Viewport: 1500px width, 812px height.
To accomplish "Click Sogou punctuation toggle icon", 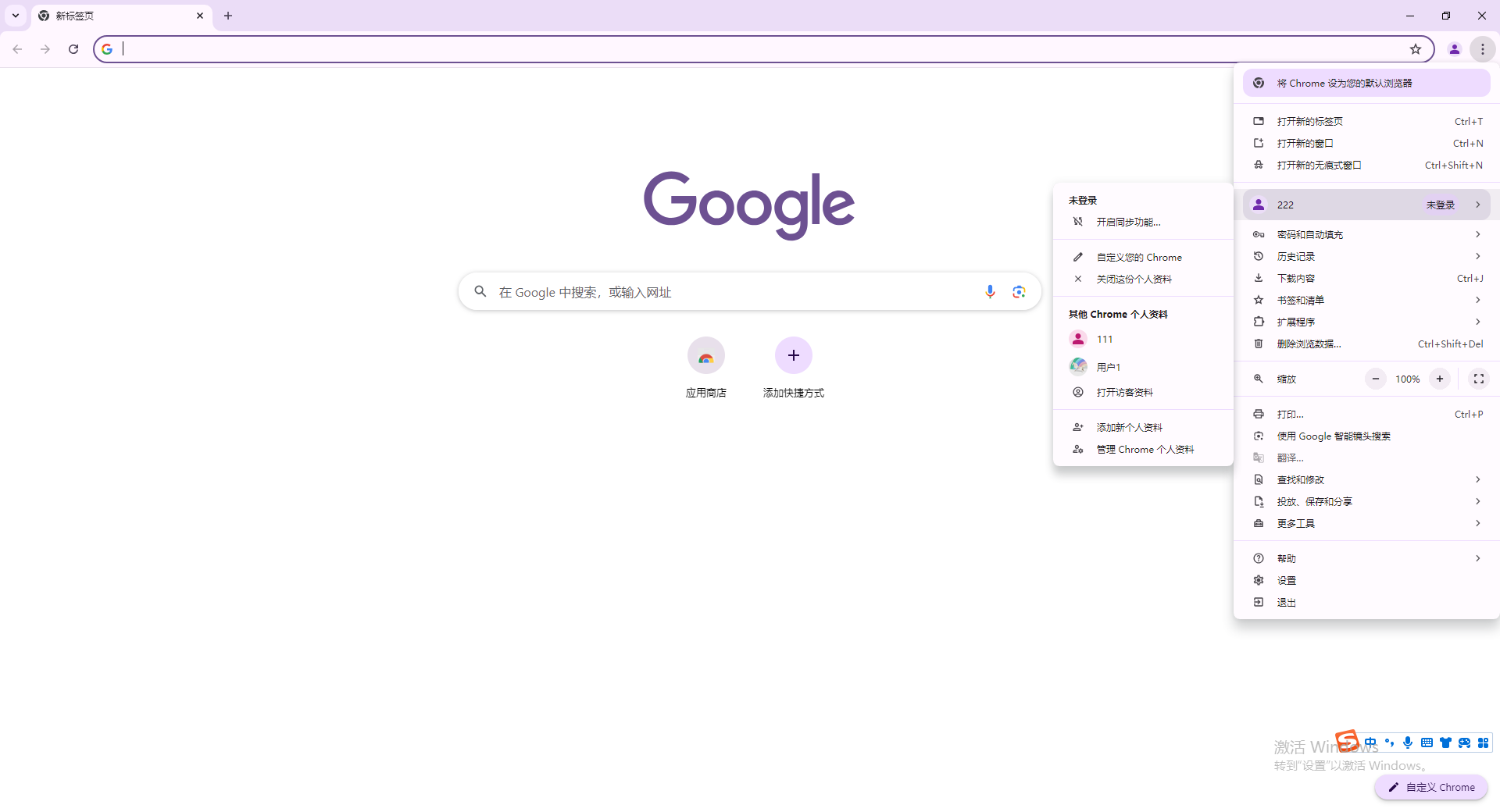I will 1389,743.
